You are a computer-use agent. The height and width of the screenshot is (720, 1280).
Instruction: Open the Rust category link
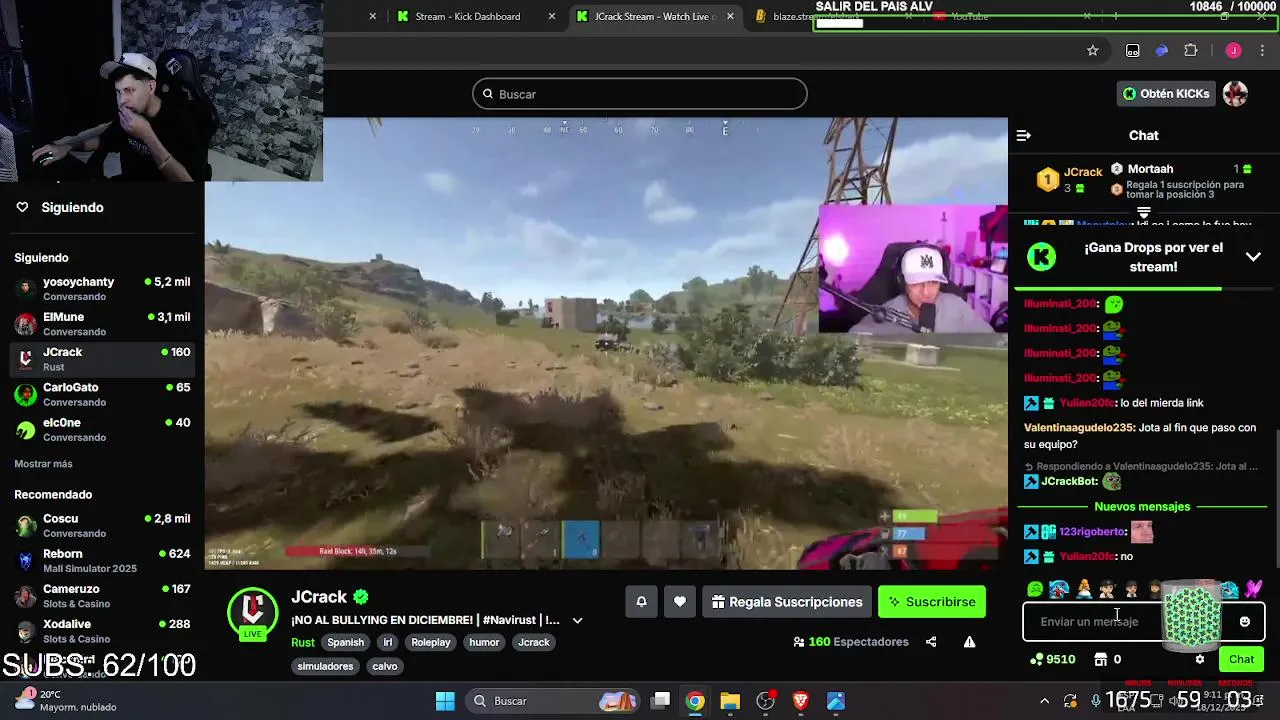click(303, 642)
